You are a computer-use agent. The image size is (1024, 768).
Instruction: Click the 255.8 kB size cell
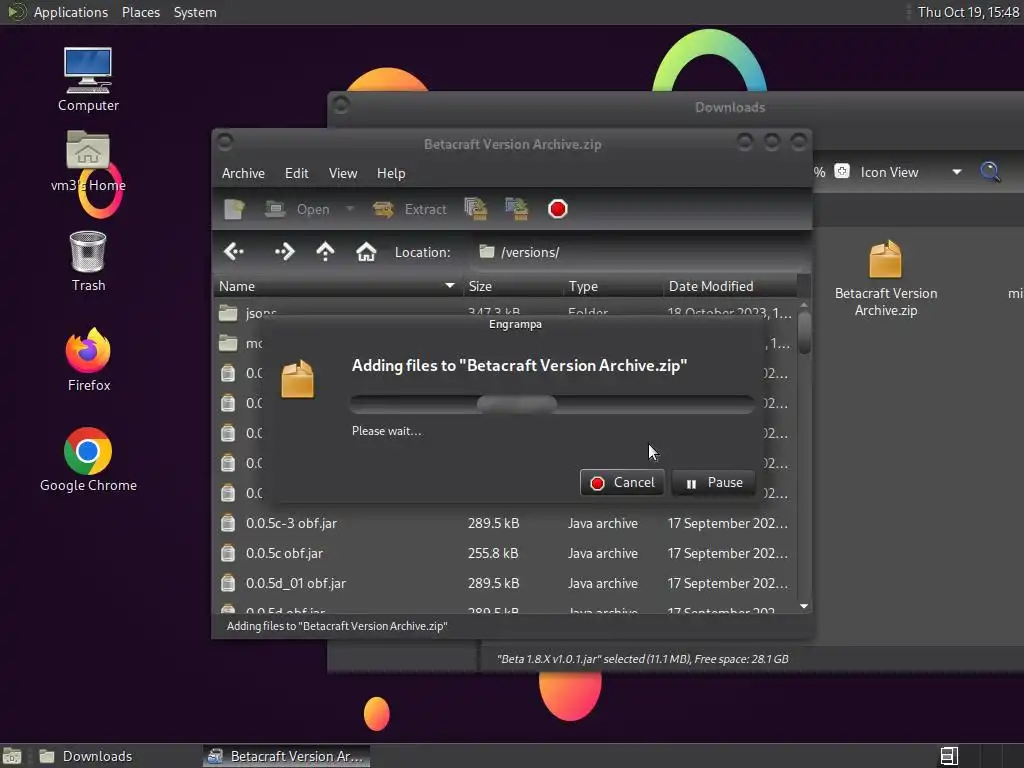[493, 553]
